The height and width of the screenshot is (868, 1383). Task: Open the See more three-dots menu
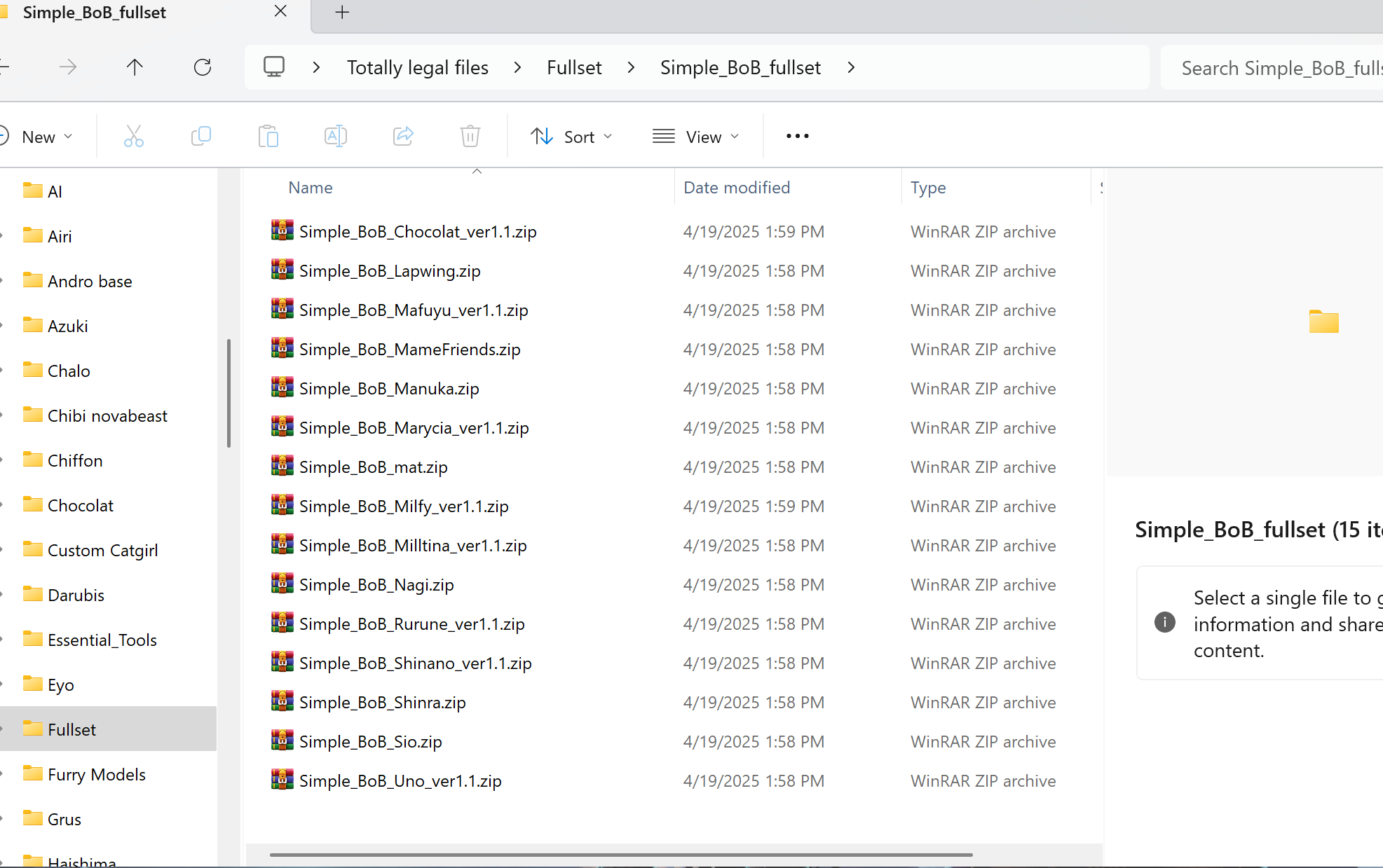[x=798, y=136]
